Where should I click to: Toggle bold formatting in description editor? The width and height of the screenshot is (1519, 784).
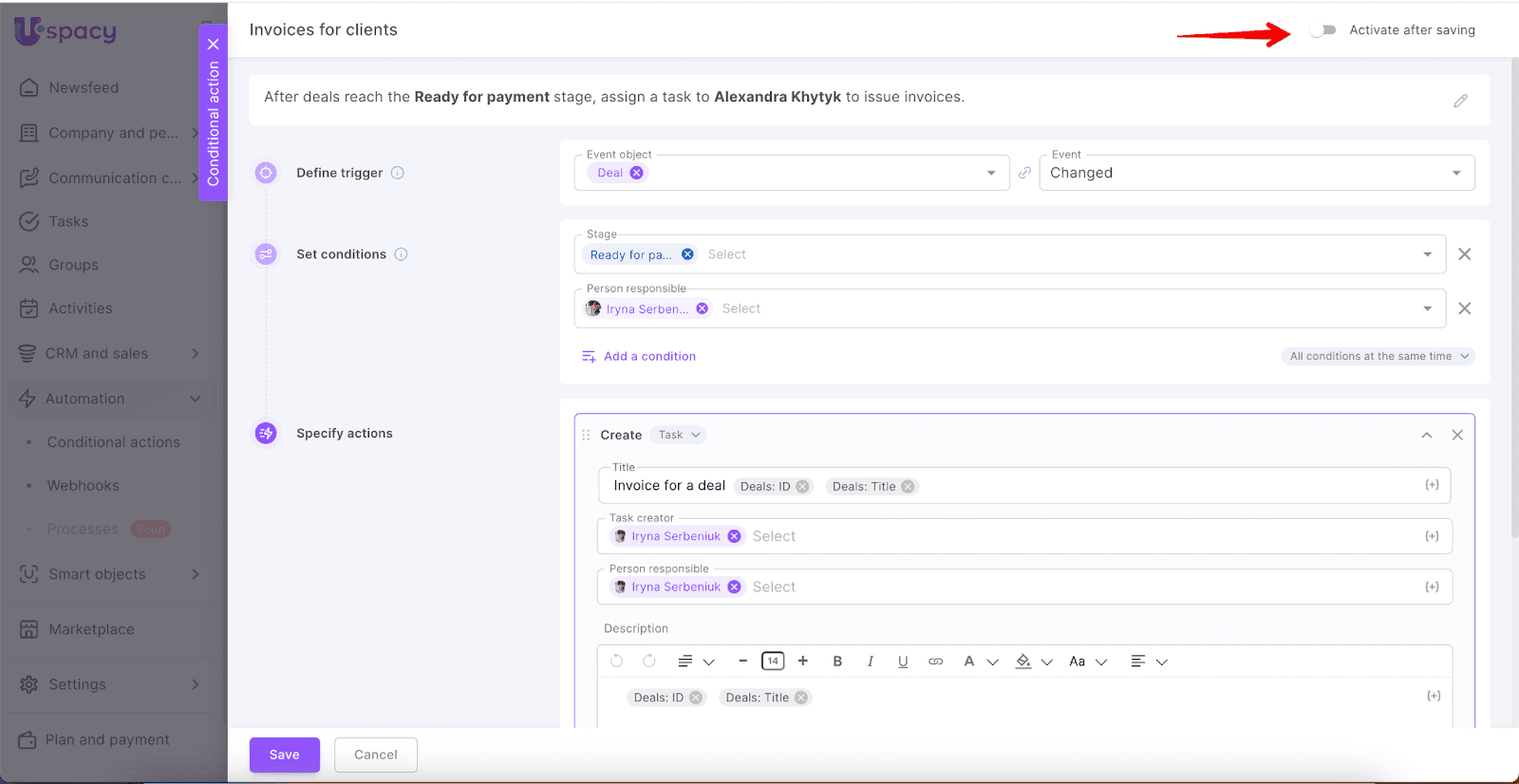tap(837, 662)
